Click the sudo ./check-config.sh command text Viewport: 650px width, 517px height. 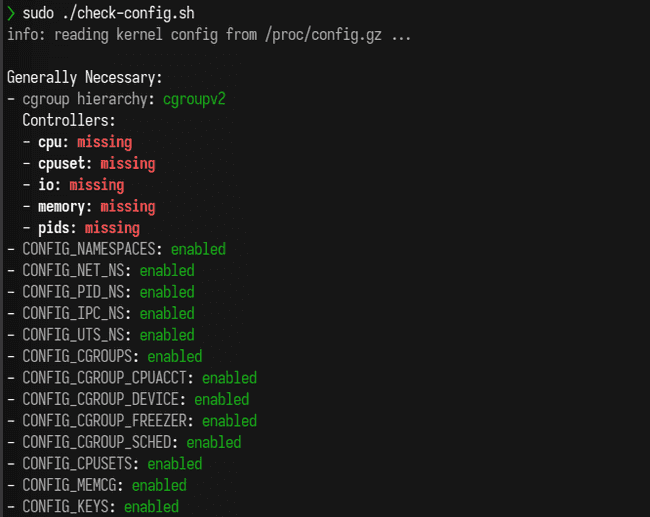(109, 13)
